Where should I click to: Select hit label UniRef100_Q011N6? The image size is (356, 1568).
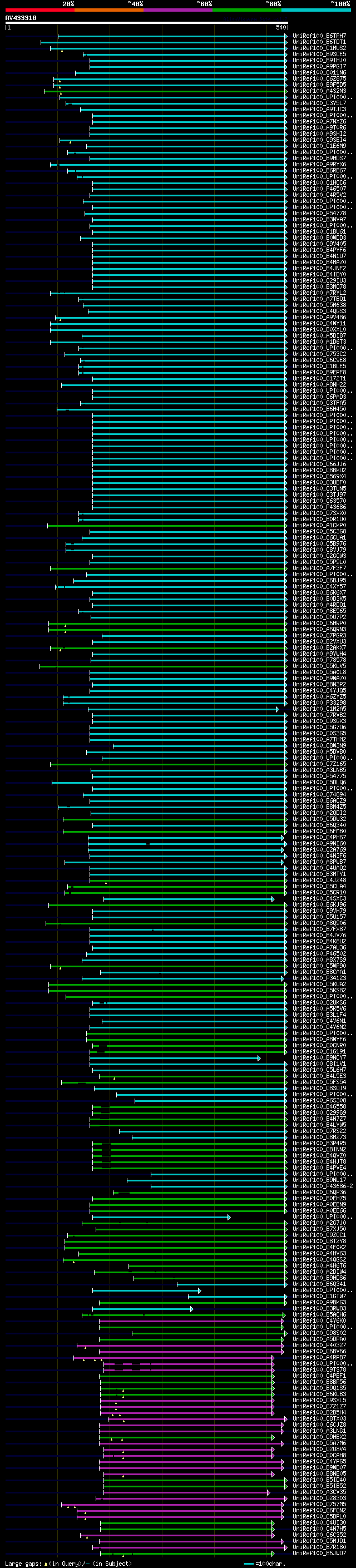319,72
